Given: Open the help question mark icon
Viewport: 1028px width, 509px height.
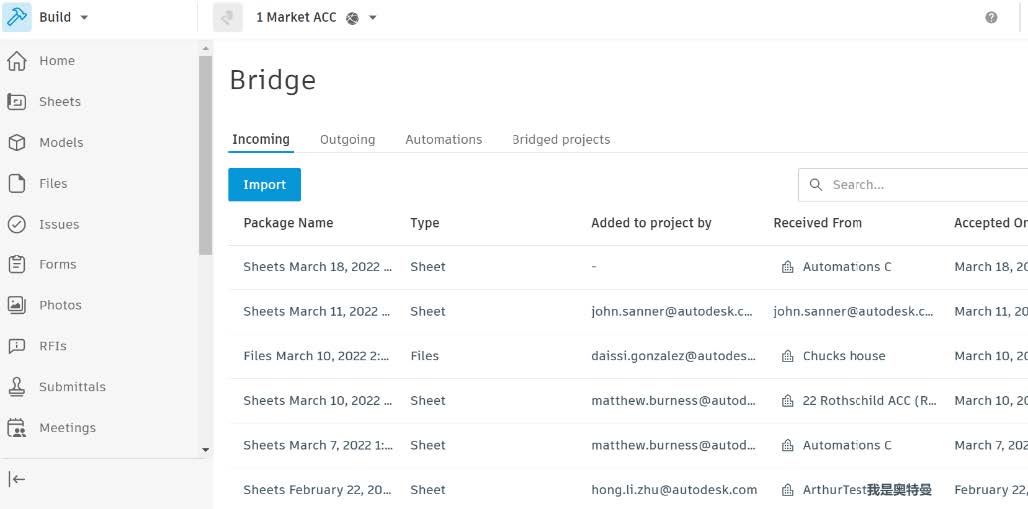Looking at the screenshot, I should tap(991, 18).
